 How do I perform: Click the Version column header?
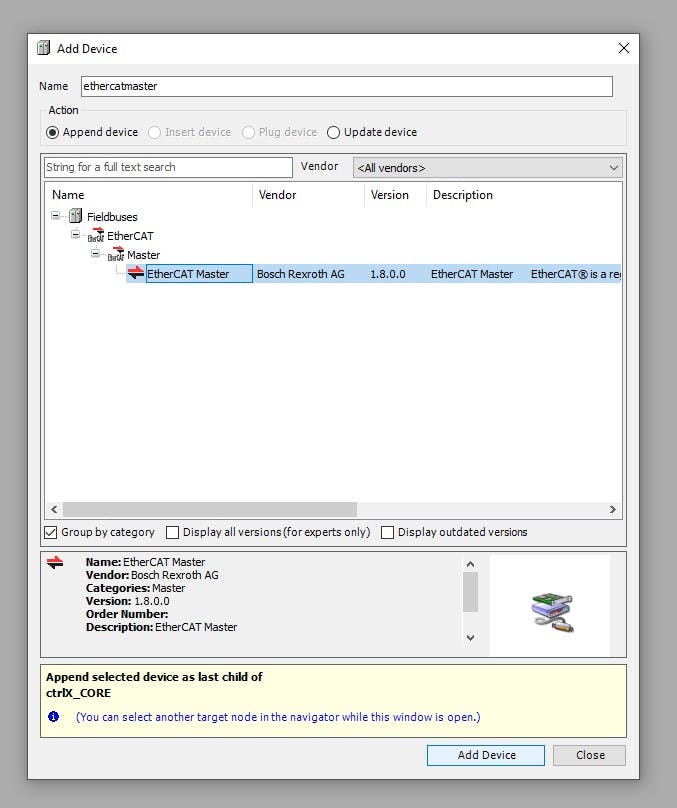point(395,195)
